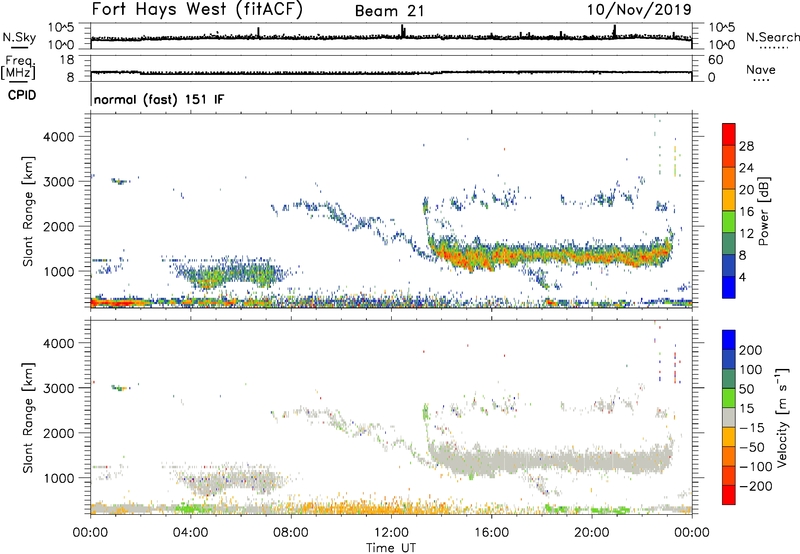Click the '24' tick on Power colorbar
Viewport: 800px width, 554px height.
pyautogui.click(x=746, y=168)
